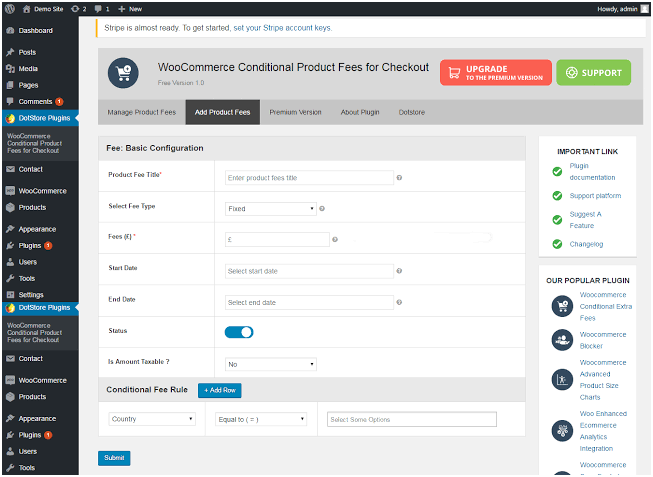
Task: Submit the product fee form
Action: [114, 458]
